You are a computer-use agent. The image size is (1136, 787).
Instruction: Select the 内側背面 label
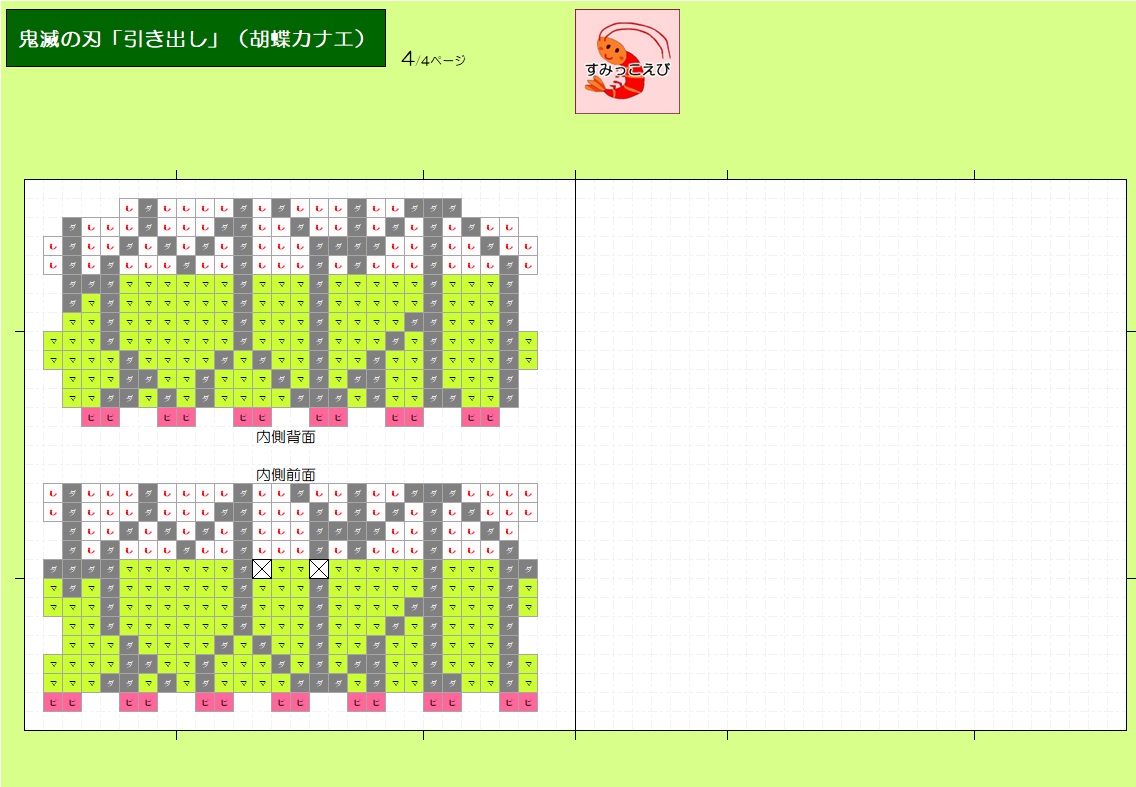(286, 437)
